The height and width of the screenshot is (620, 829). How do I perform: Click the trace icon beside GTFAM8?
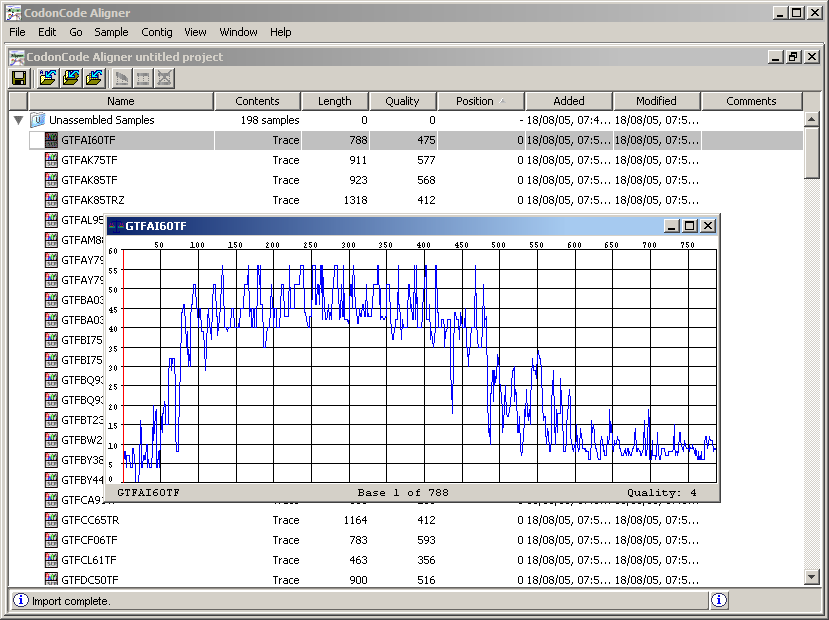[51, 240]
